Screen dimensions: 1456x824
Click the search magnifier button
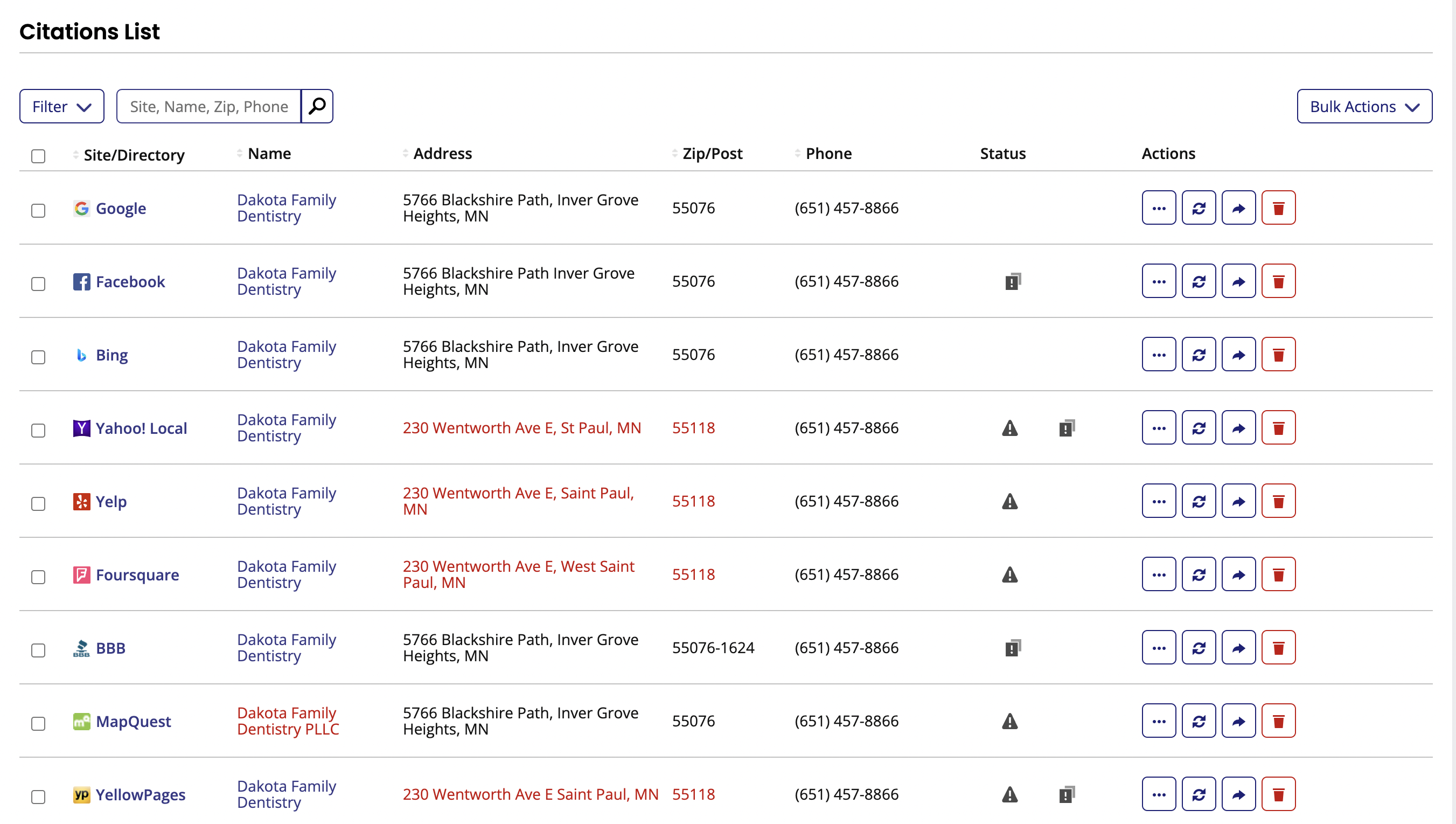tap(317, 106)
